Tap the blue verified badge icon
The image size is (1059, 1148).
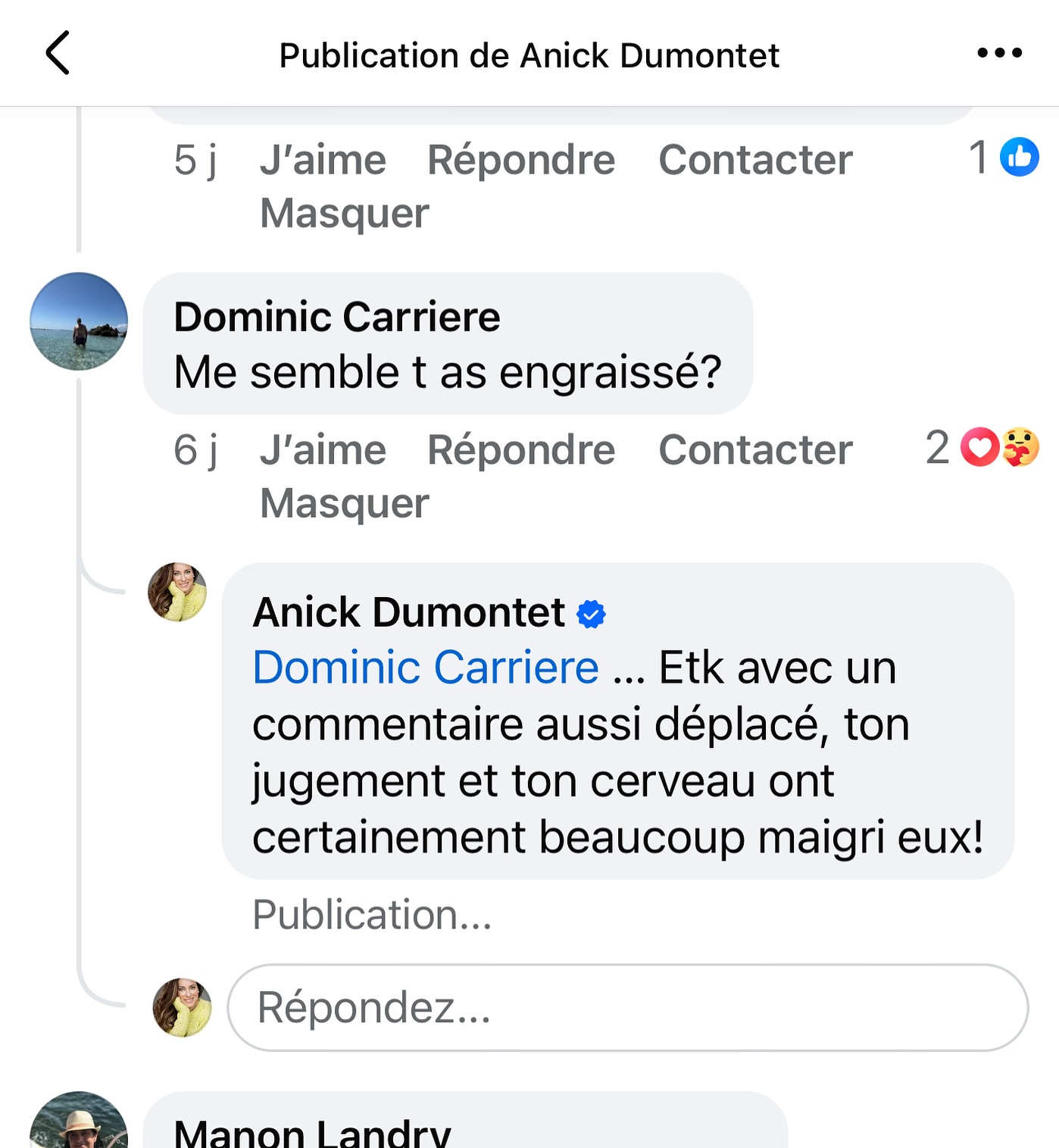(591, 614)
